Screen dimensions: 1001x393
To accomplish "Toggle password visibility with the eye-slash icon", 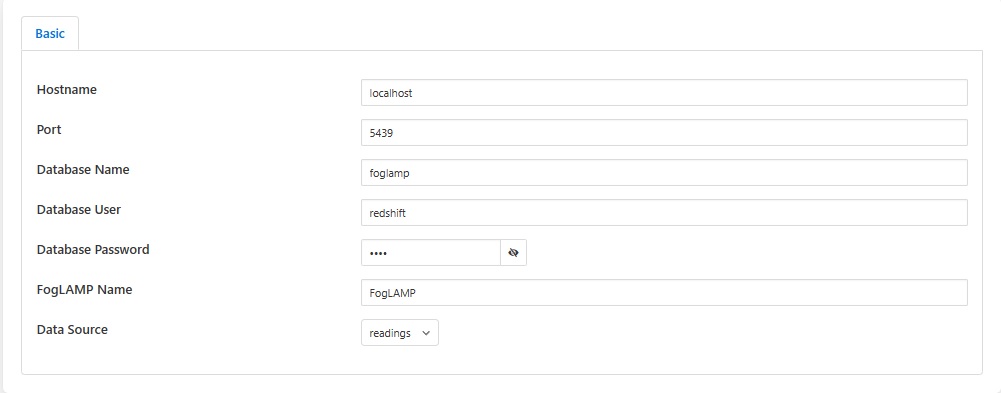I will (x=513, y=253).
